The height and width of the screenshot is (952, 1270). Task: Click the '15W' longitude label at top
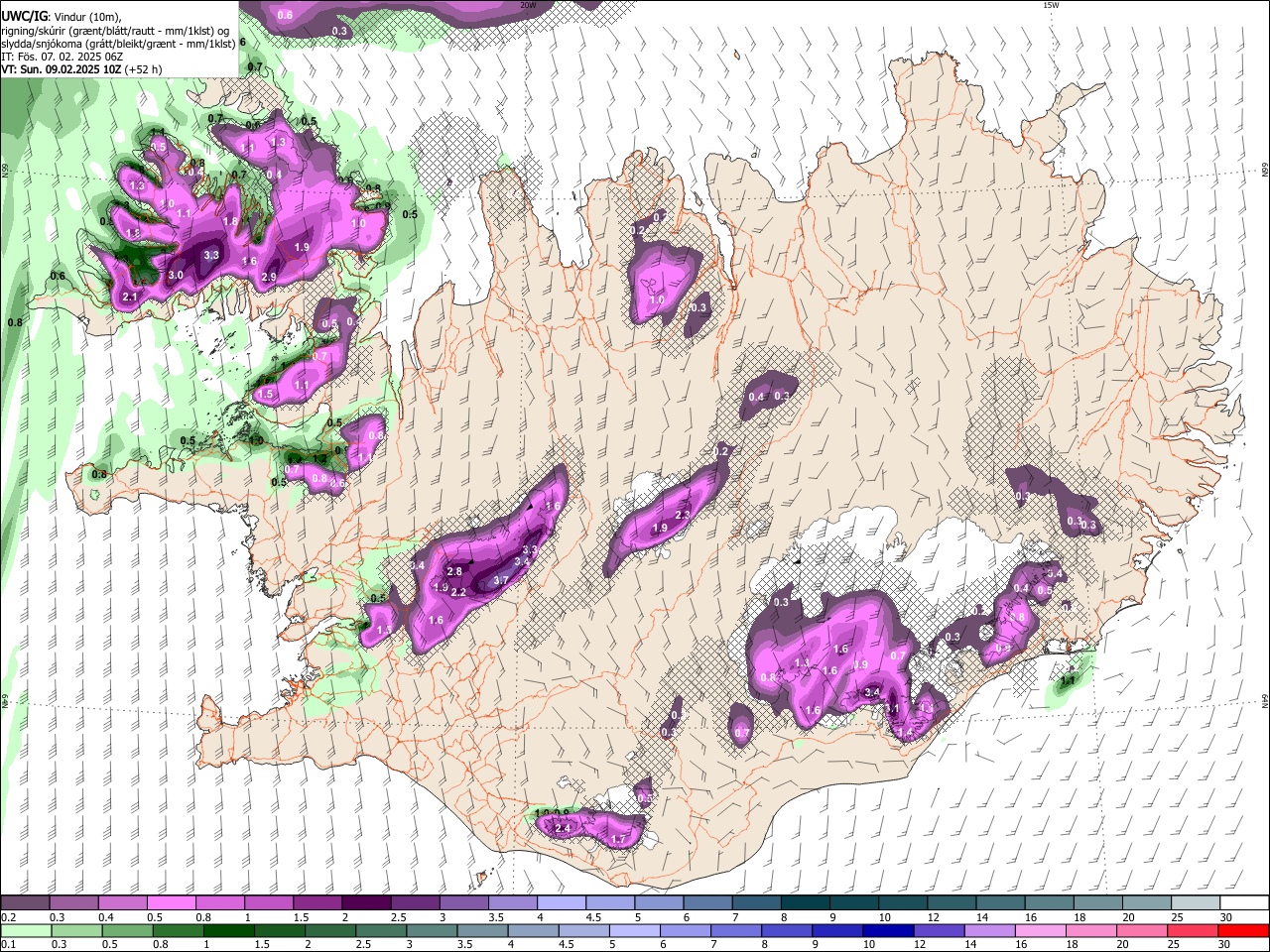pyautogui.click(x=1052, y=5)
